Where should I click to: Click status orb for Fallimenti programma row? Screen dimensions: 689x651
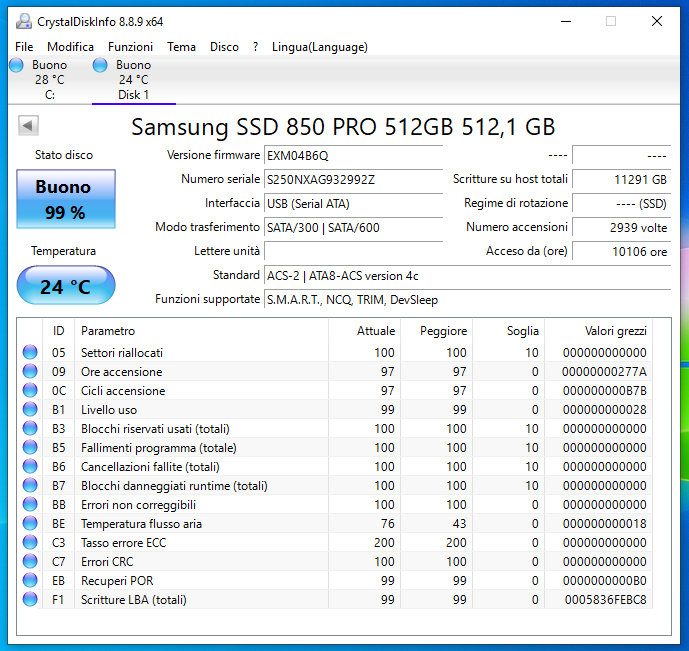pyautogui.click(x=30, y=447)
